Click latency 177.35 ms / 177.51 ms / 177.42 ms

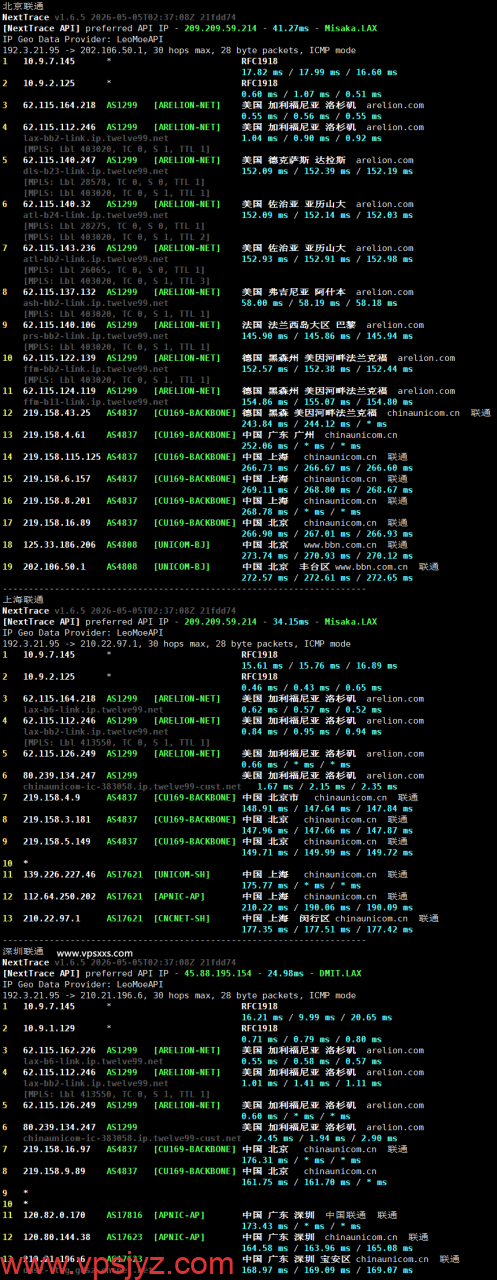(327, 929)
